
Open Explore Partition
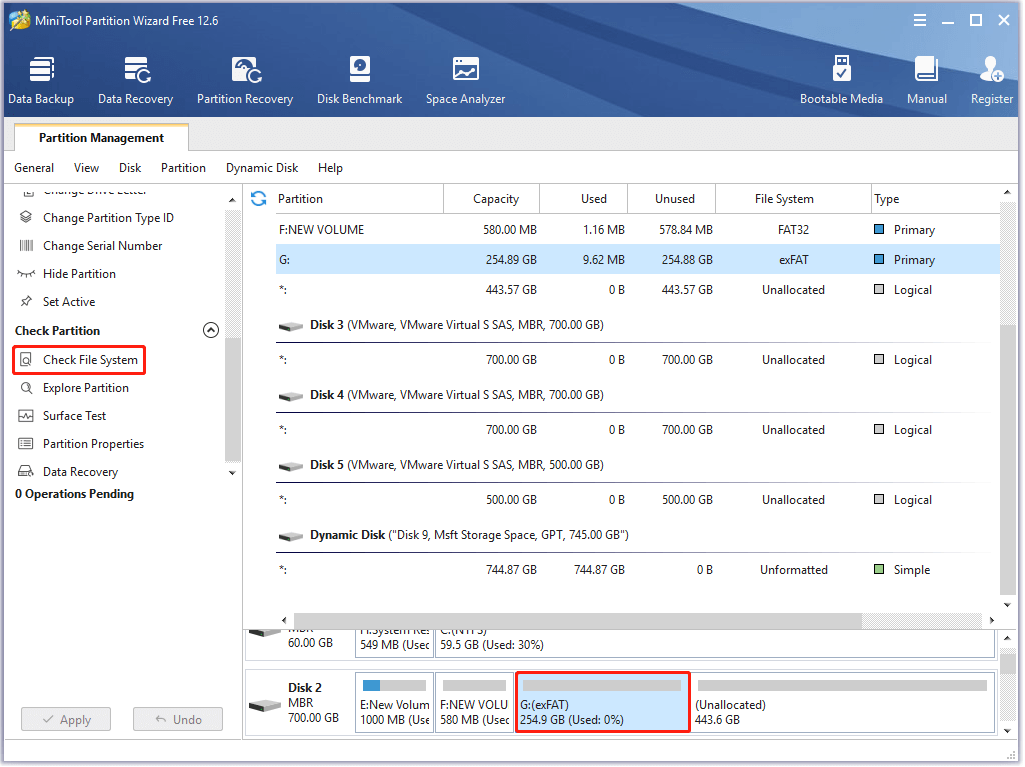[73, 388]
